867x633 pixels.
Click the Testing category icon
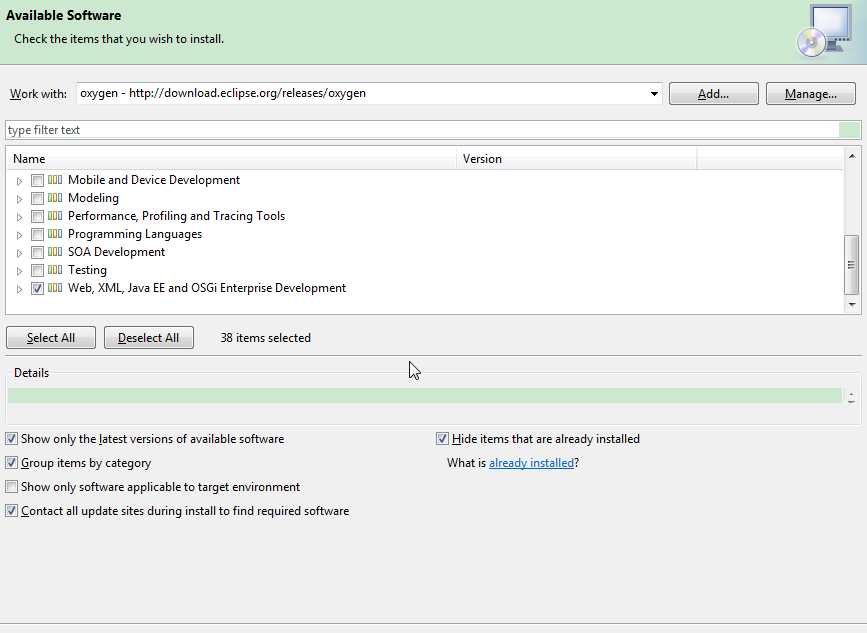(55, 270)
